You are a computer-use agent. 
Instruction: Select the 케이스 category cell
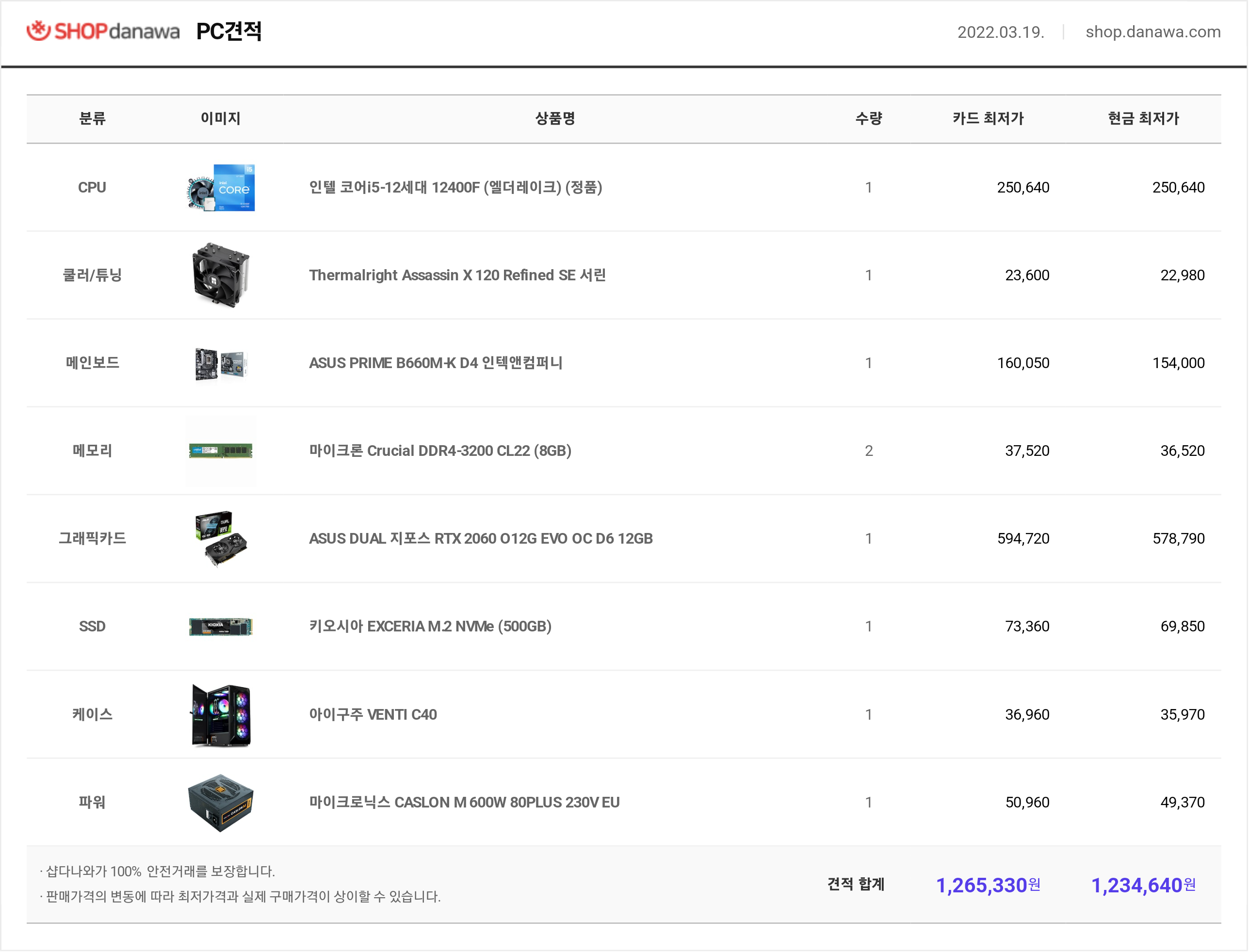tap(92, 715)
